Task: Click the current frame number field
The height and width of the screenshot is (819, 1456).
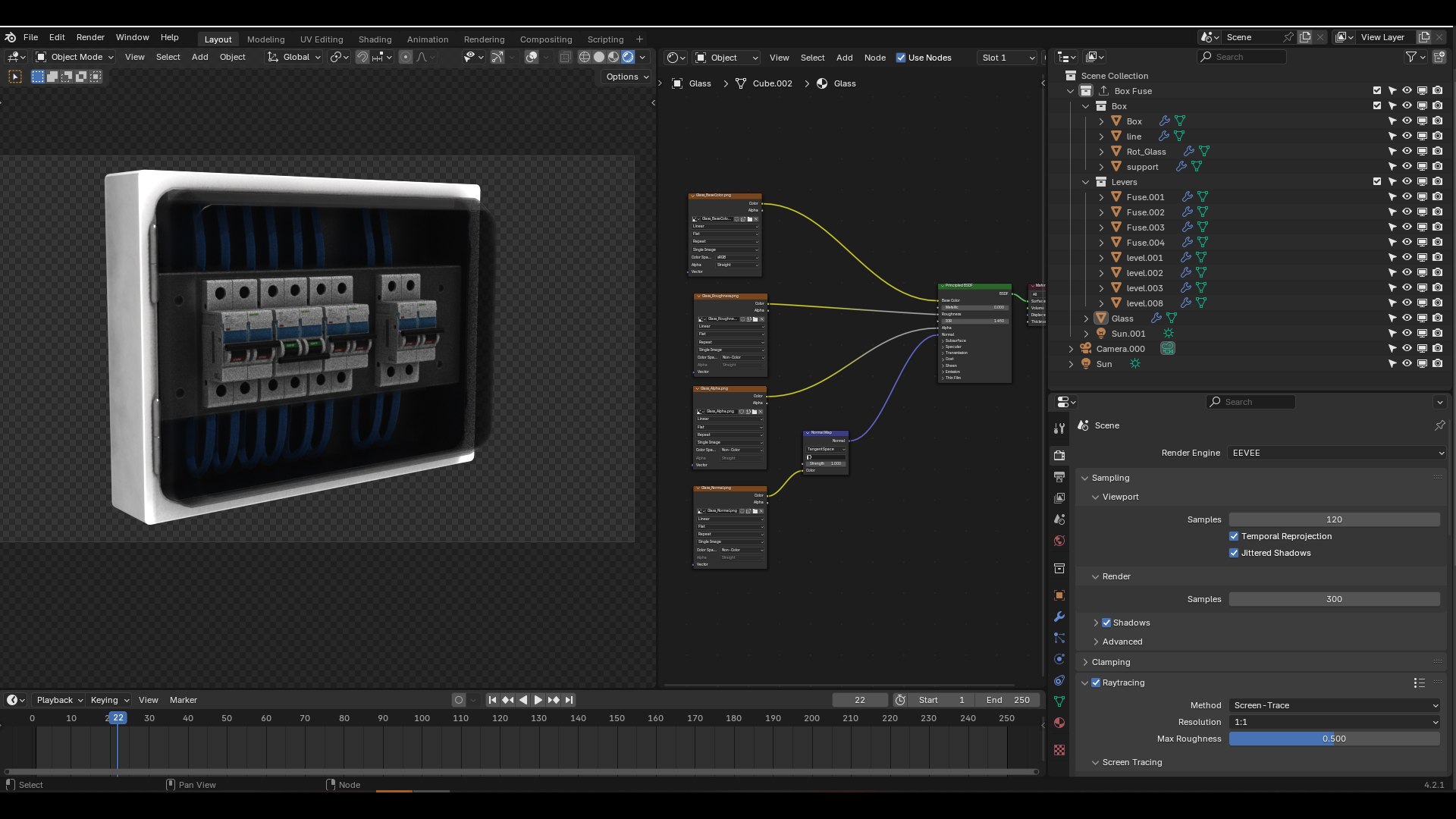Action: coord(859,700)
